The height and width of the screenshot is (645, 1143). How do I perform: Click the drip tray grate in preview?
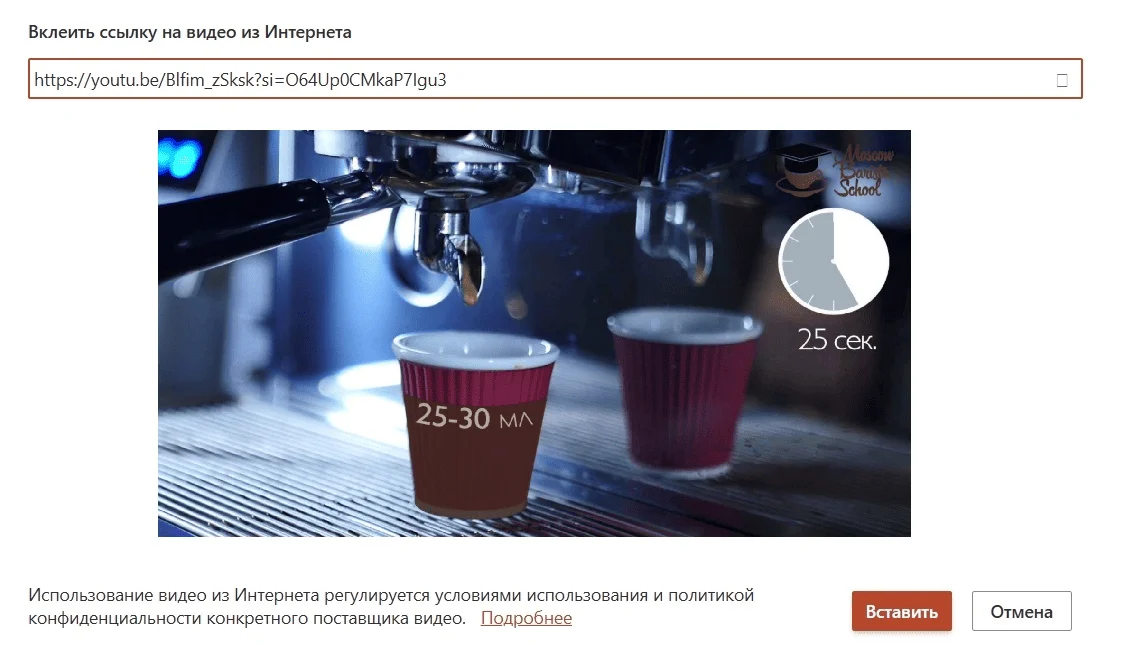[x=292, y=466]
